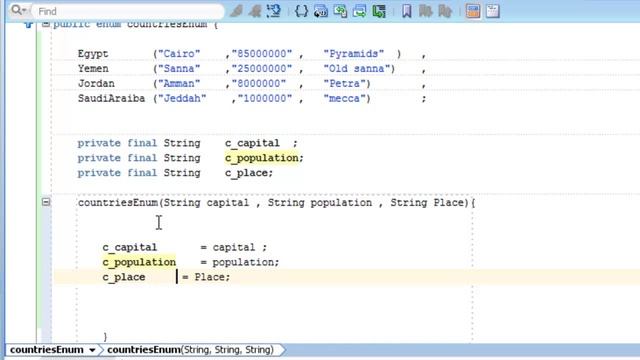Click the Jordan enum constant
The image size is (640, 360).
pos(96,84)
